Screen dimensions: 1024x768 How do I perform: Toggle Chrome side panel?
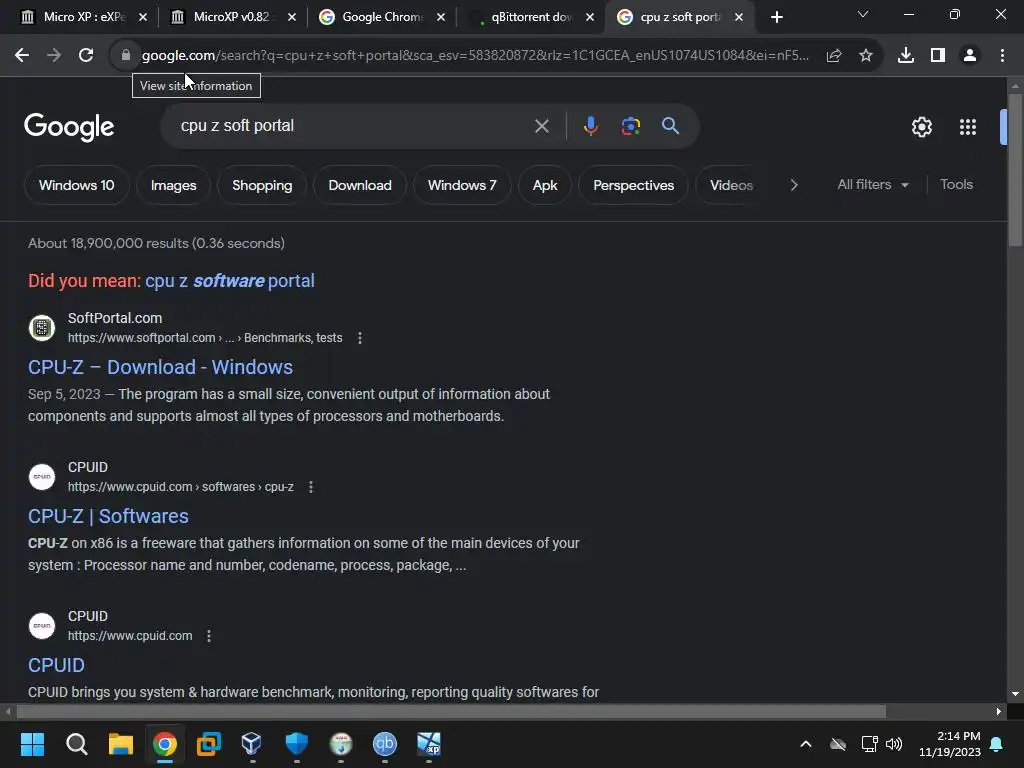[x=938, y=56]
